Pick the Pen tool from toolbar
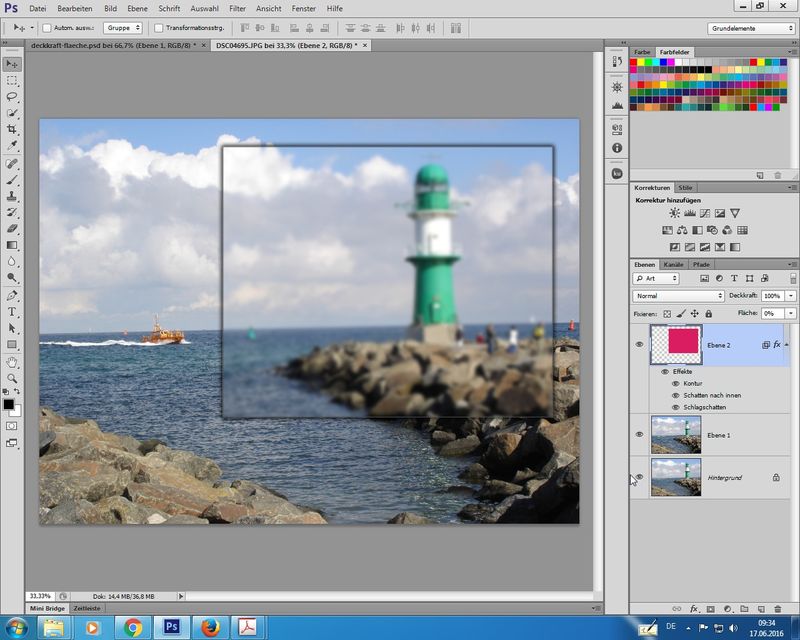The width and height of the screenshot is (800, 640). (12, 296)
